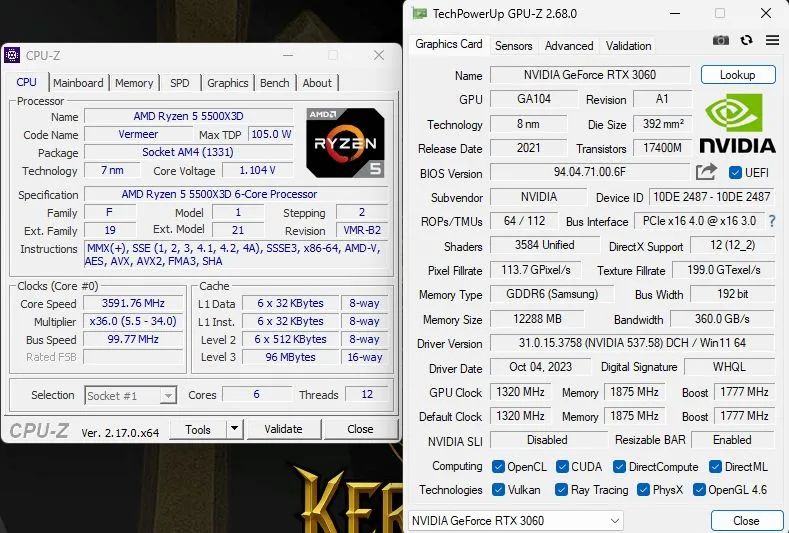The image size is (789, 533).
Task: Click the Validate button in CPU-Z
Action: [x=283, y=429]
